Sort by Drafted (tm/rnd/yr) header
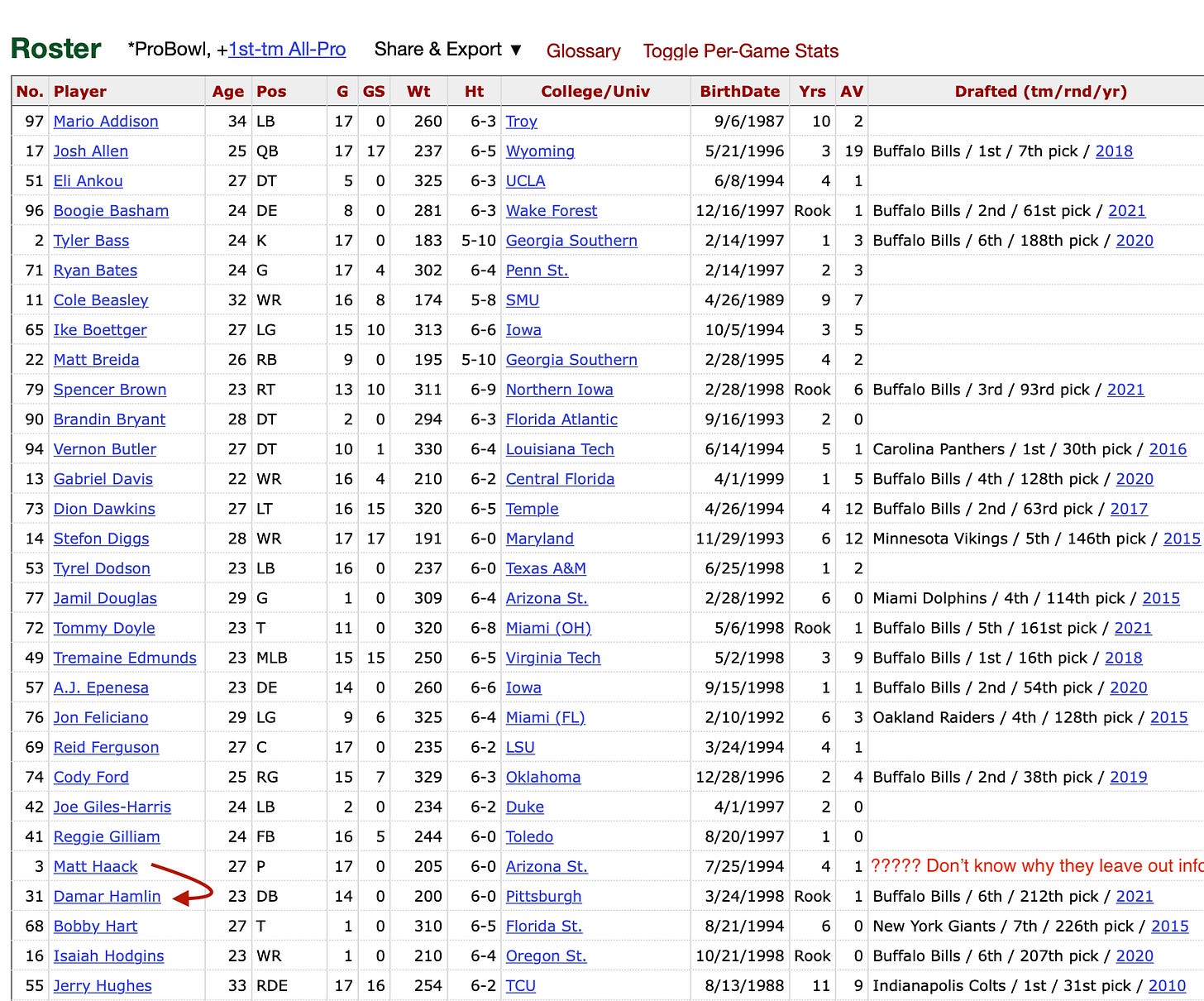The width and height of the screenshot is (1204, 1001). click(1041, 91)
